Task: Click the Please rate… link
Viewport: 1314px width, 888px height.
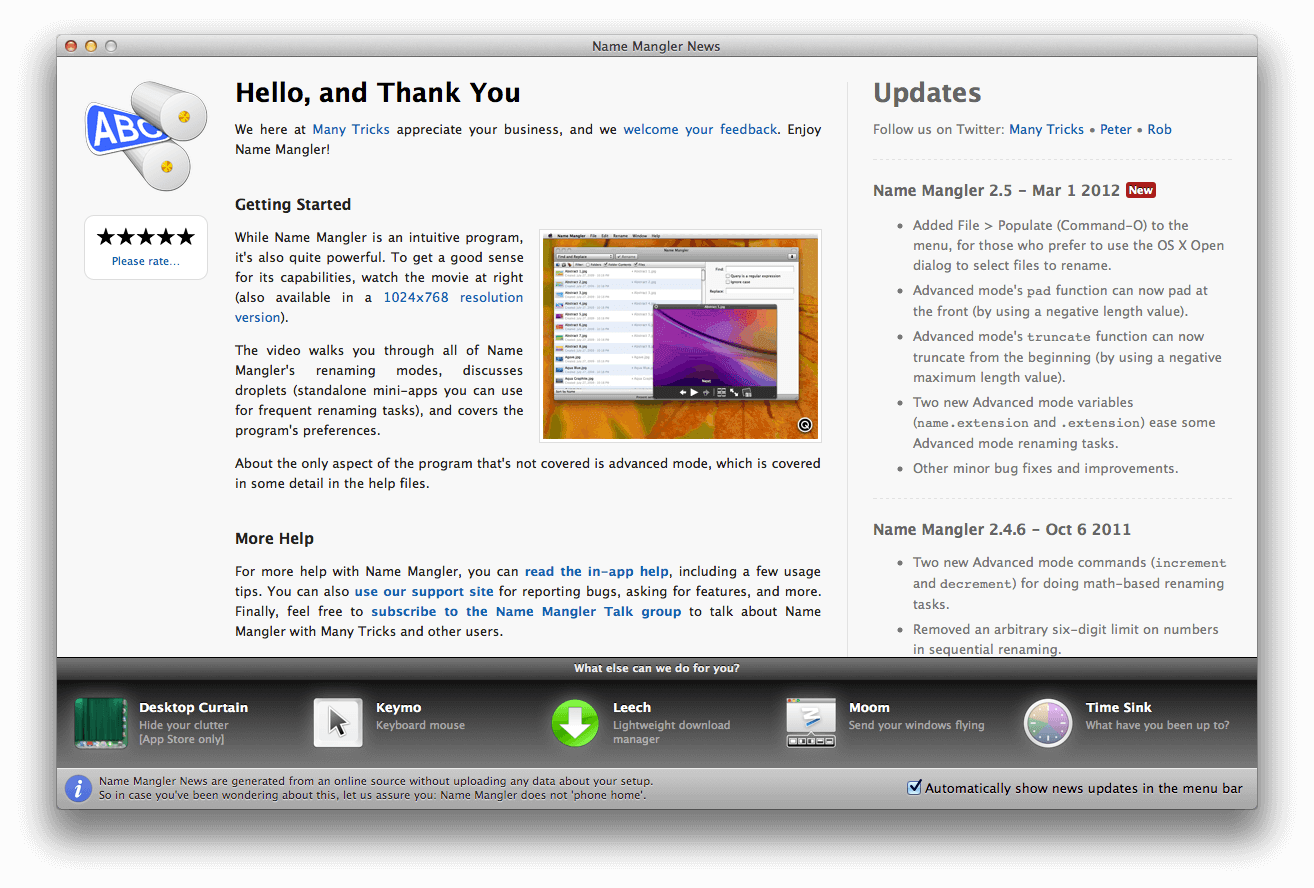Action: tap(146, 261)
